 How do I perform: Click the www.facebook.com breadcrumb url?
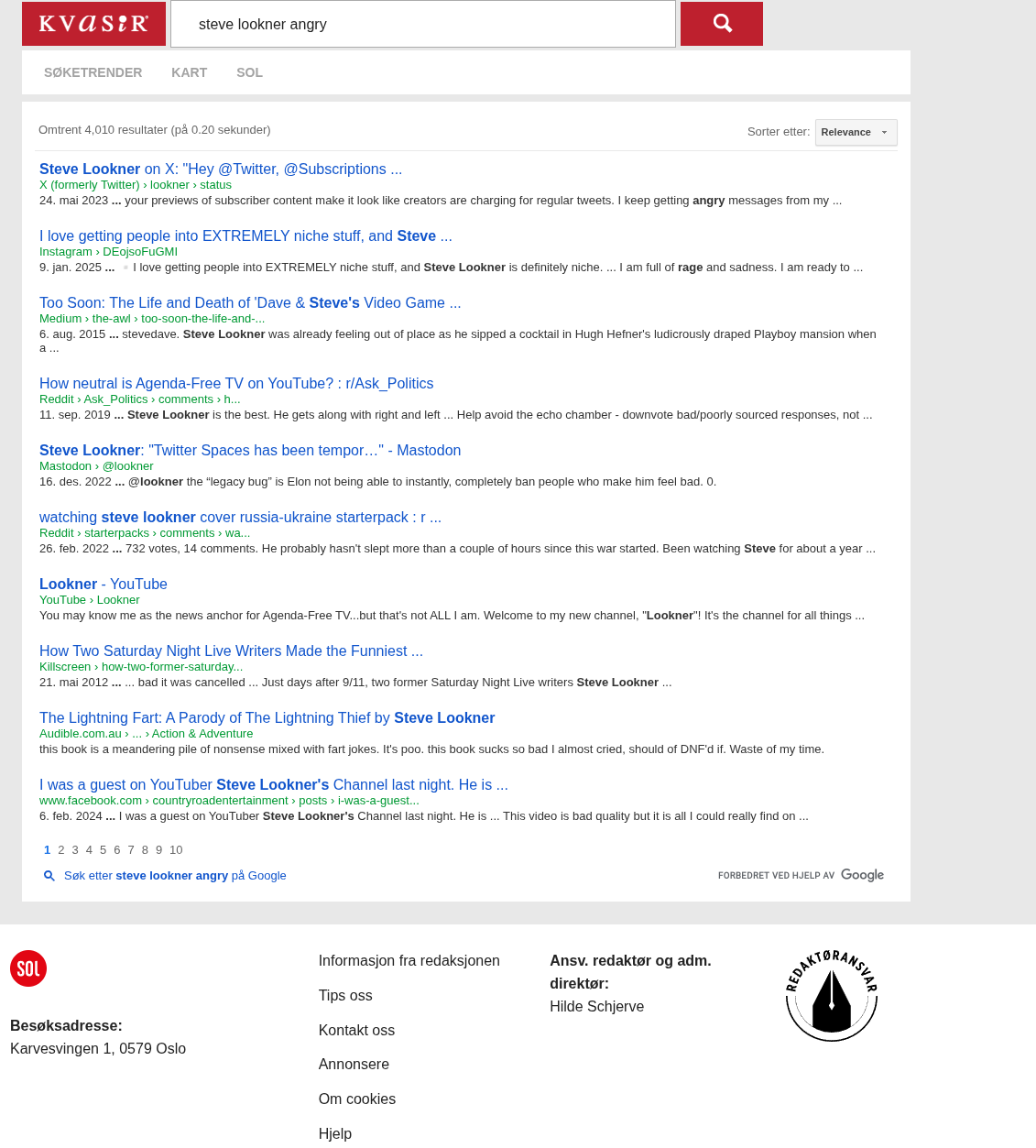(229, 801)
